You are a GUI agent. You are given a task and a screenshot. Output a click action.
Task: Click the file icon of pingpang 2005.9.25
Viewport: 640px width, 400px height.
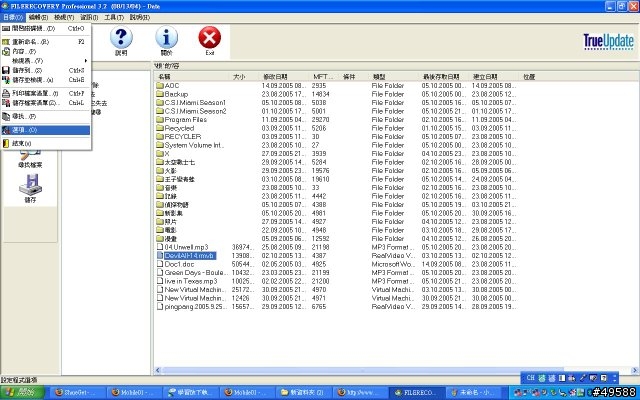160,307
